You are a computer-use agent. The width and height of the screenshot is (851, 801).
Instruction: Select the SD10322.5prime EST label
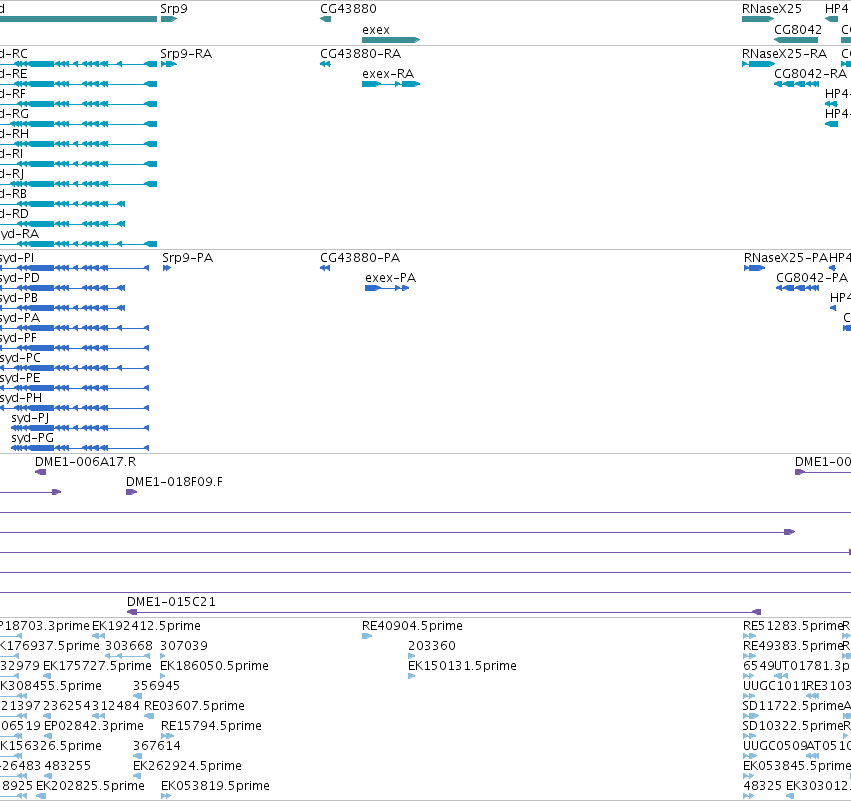792,726
